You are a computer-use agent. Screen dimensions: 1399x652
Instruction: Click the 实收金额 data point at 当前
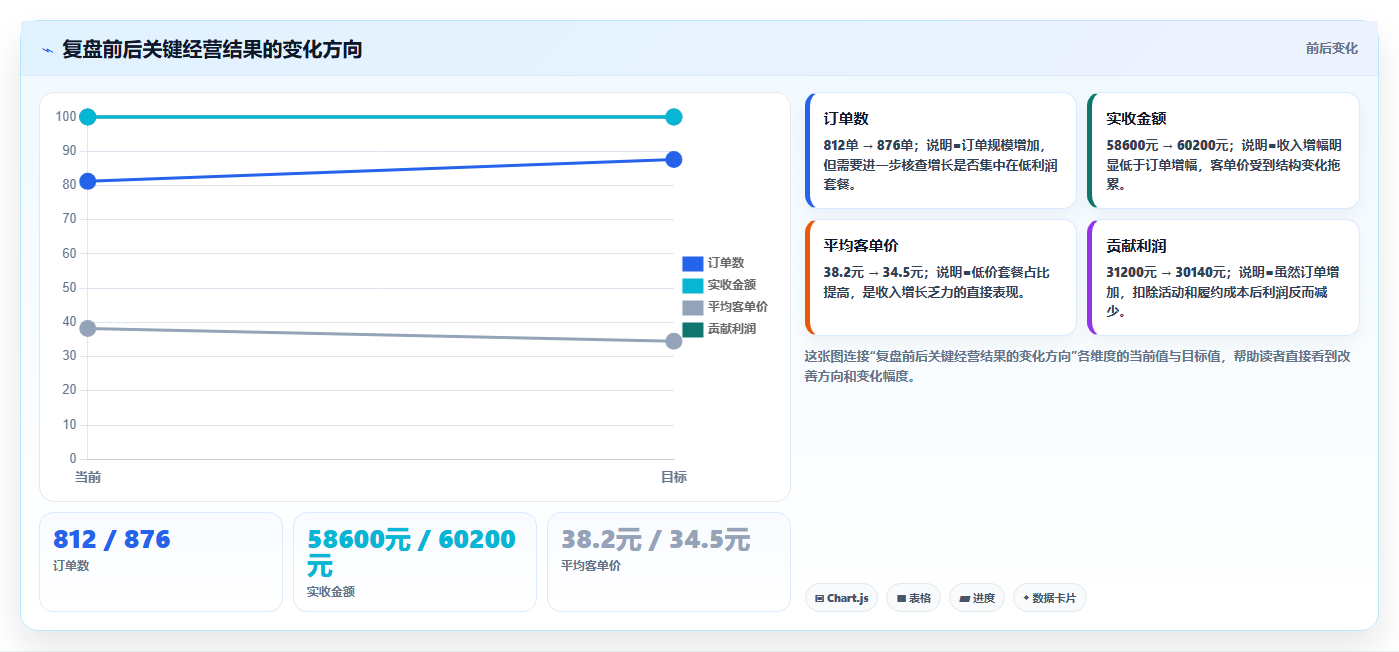[88, 117]
